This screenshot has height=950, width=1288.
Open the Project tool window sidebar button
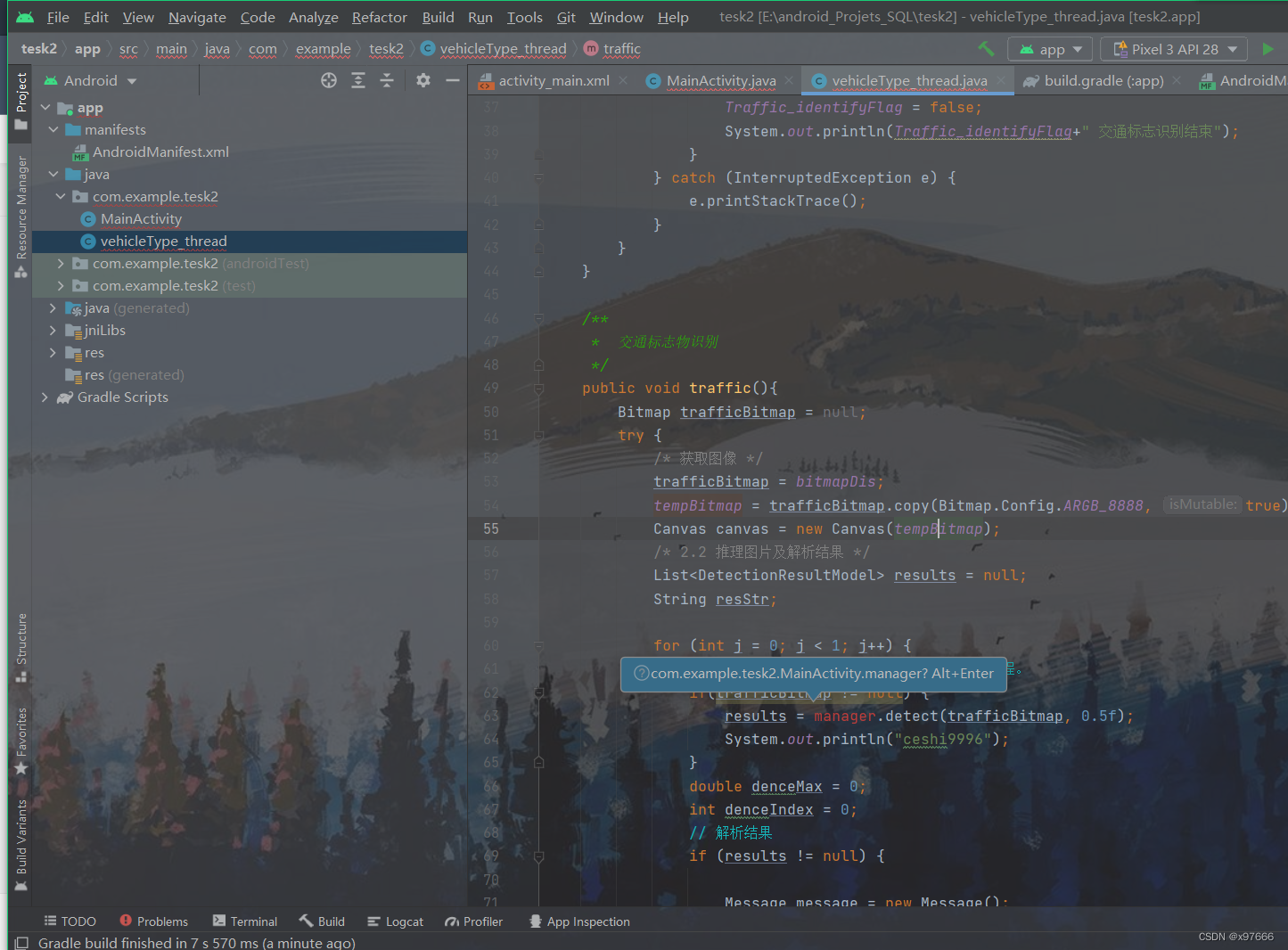tap(21, 101)
